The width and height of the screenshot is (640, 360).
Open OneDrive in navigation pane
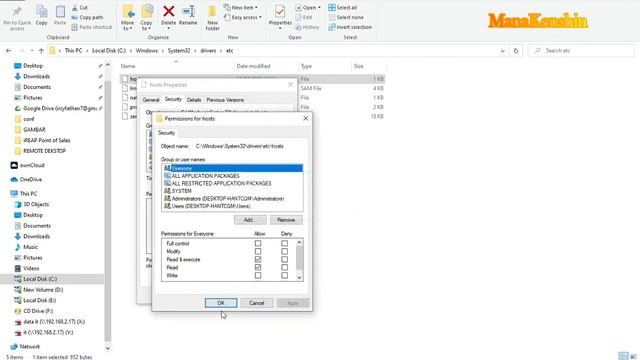(x=27, y=180)
